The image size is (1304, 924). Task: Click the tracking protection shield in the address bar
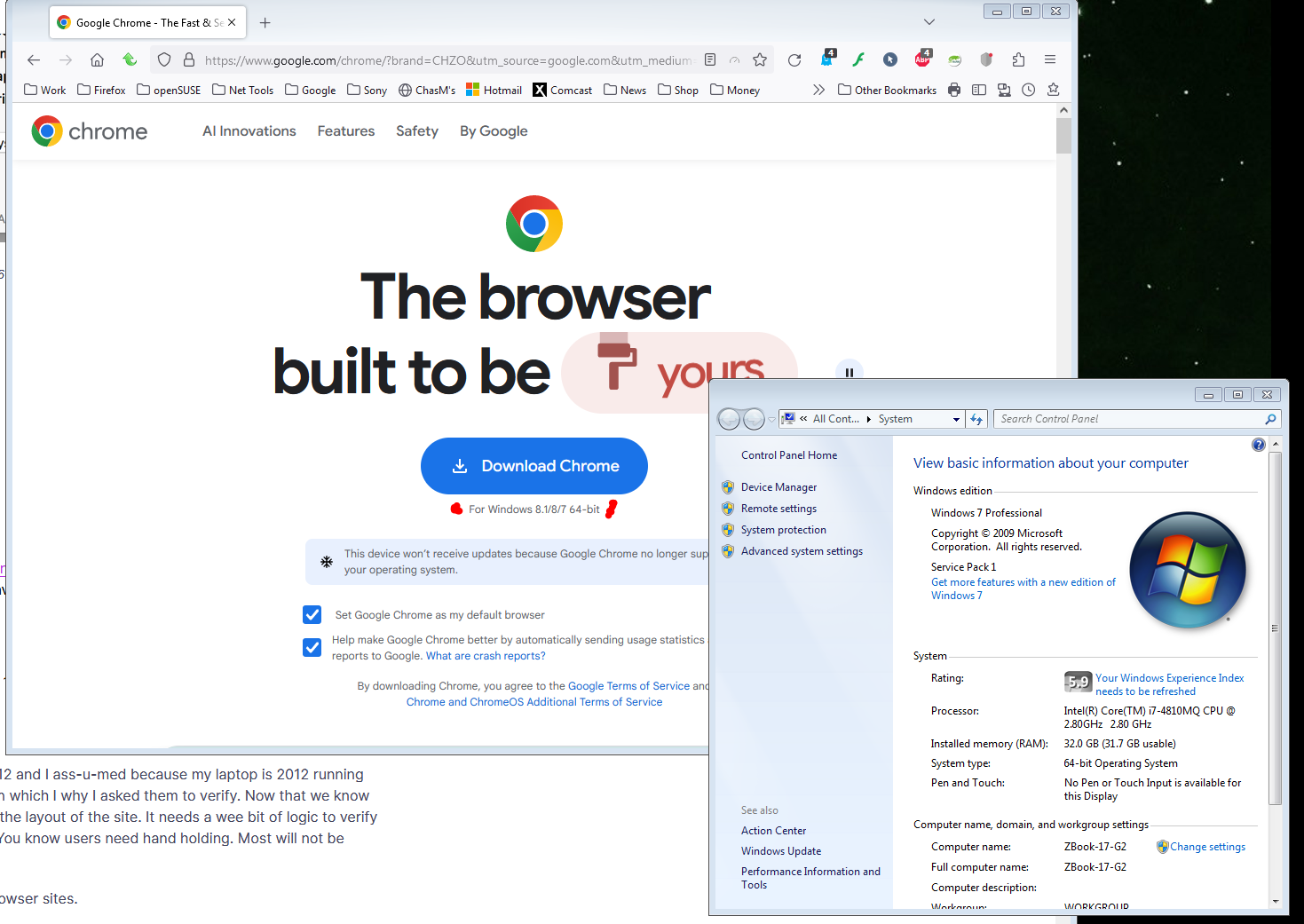coord(164,60)
